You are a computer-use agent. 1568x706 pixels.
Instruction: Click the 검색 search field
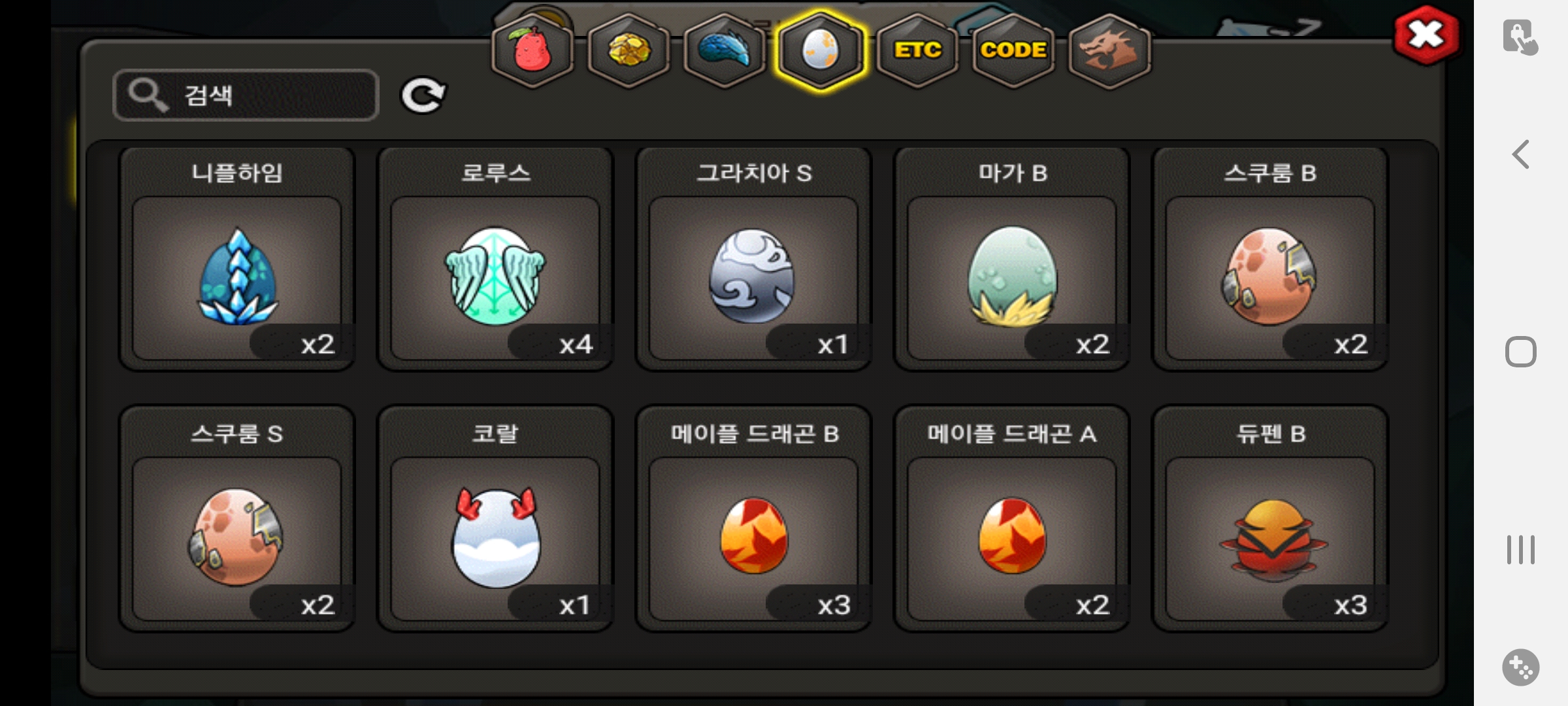(246, 95)
